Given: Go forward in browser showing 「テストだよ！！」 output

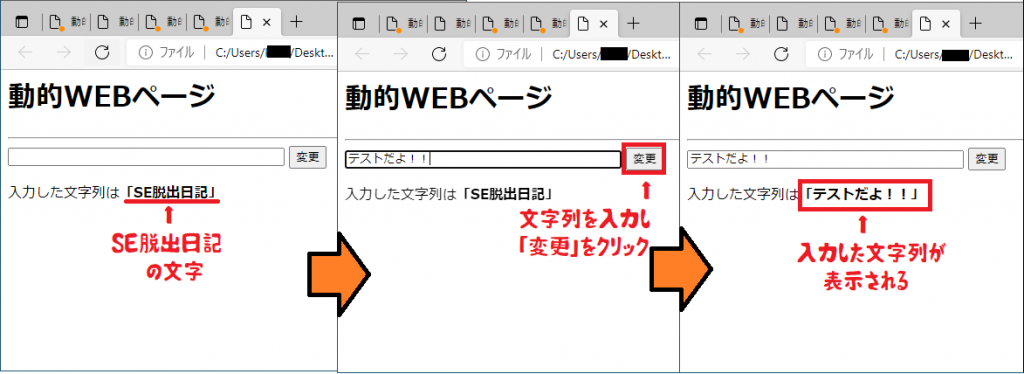Looking at the screenshot, I should (743, 54).
